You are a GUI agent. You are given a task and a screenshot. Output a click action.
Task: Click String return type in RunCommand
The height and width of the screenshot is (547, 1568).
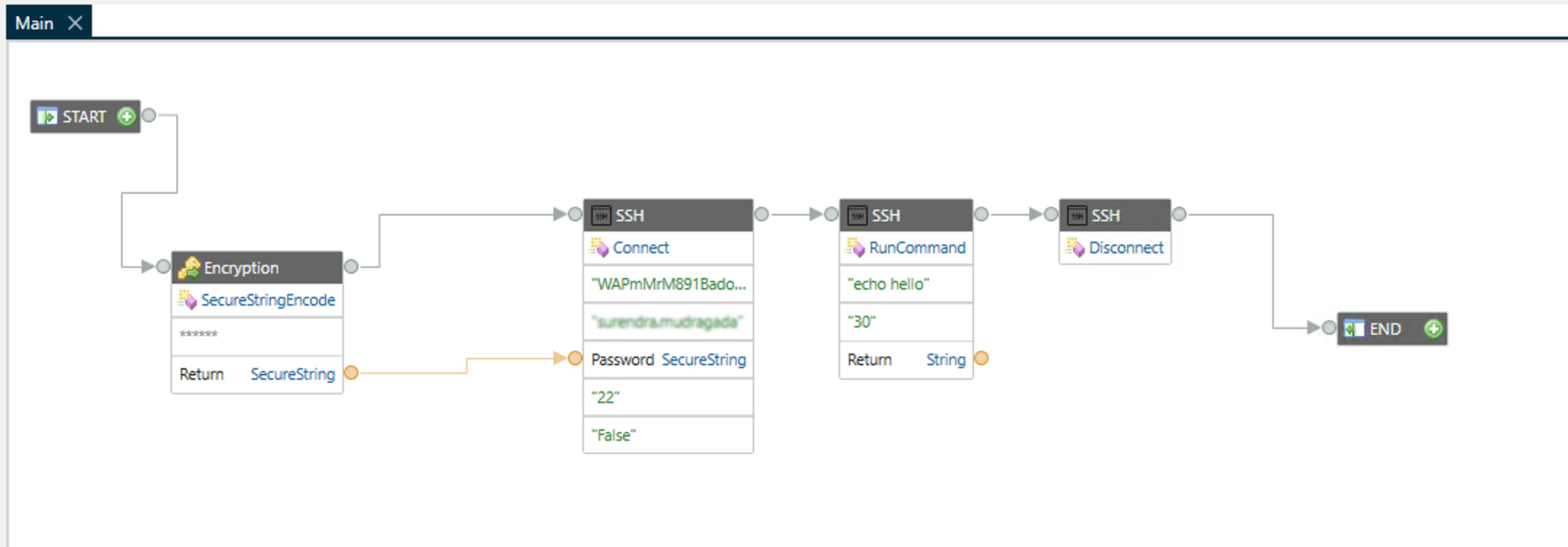(946, 359)
